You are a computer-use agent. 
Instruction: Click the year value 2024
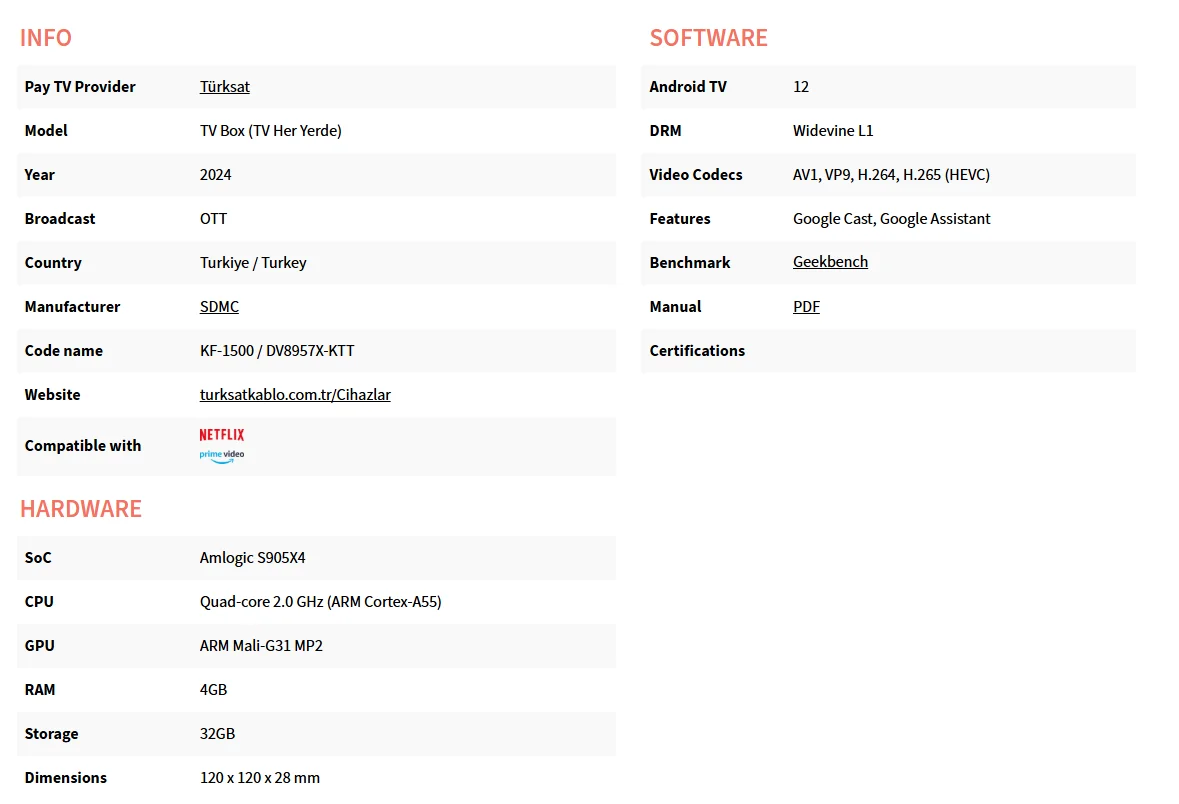215,174
